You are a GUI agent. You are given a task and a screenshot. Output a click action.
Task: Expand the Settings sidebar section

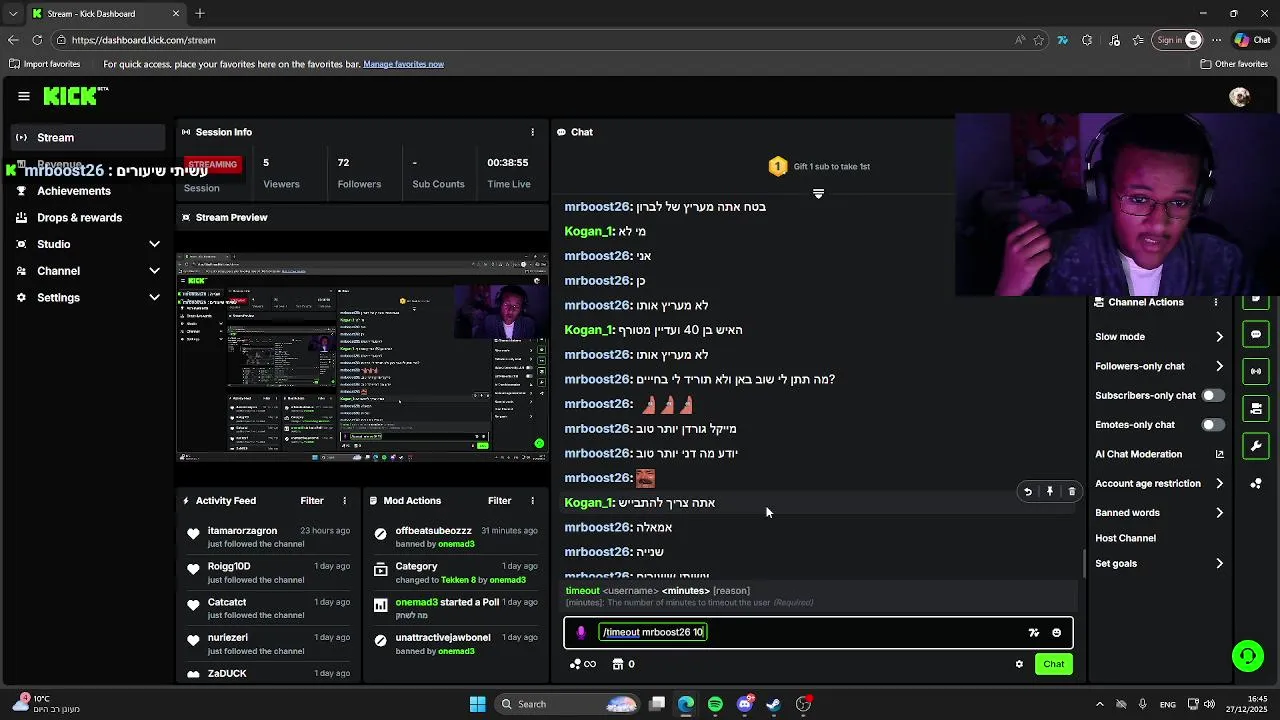(x=154, y=297)
